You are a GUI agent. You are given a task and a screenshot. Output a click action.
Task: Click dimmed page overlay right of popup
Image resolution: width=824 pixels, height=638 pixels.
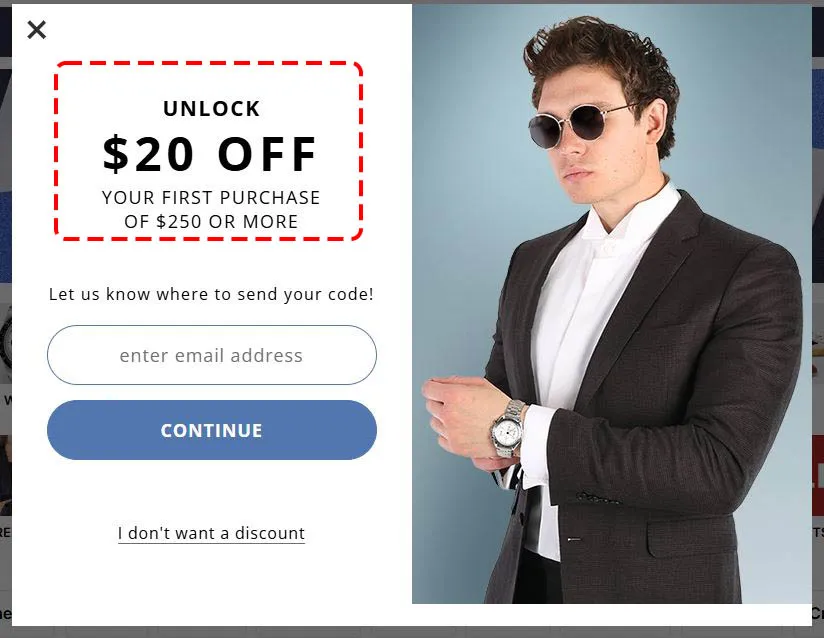[x=818, y=315]
